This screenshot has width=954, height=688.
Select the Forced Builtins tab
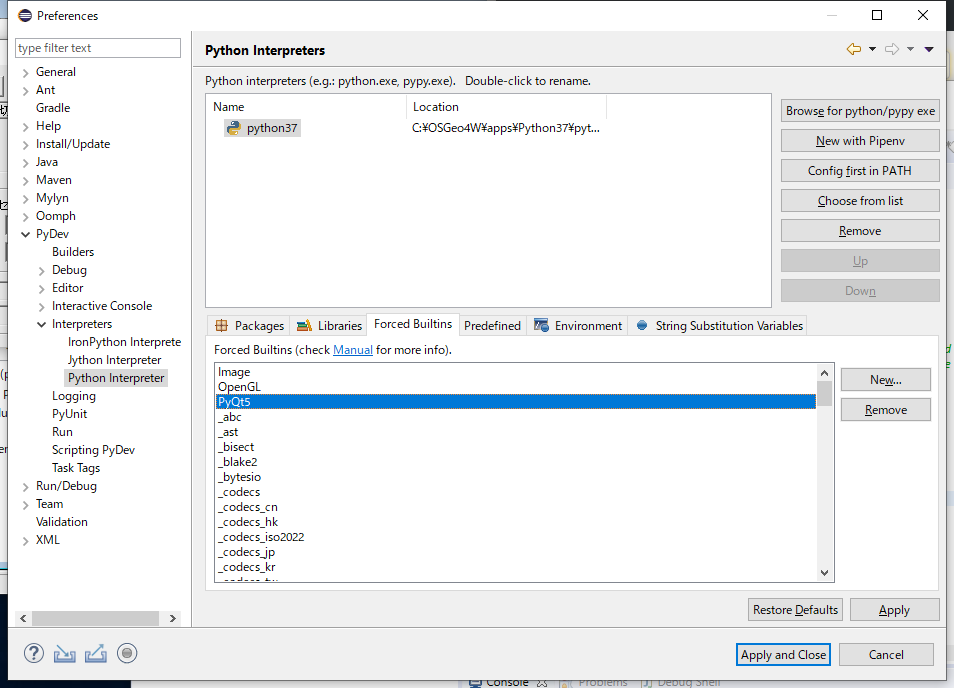[413, 324]
